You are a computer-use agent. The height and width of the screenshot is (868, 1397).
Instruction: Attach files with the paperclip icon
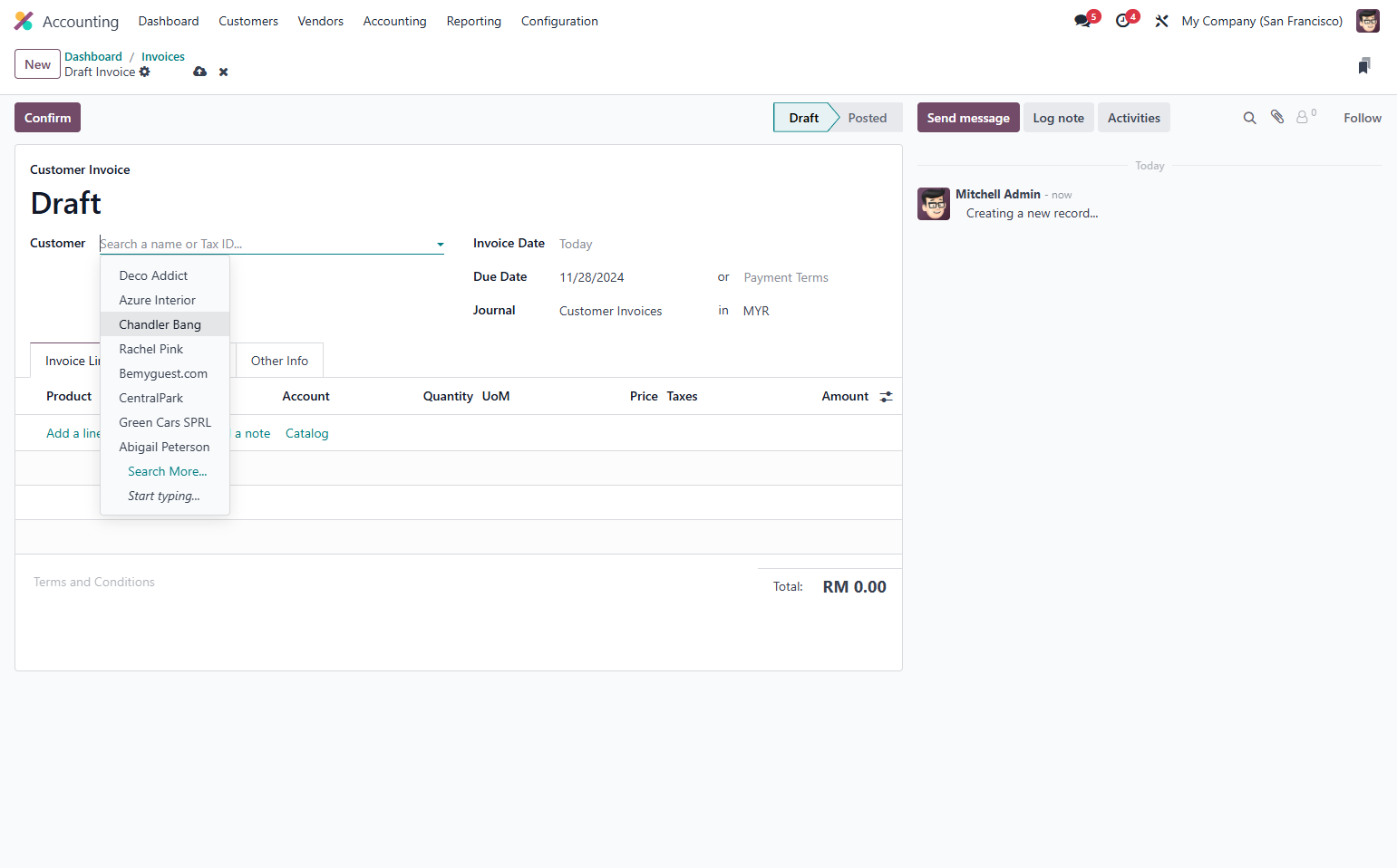pos(1277,117)
